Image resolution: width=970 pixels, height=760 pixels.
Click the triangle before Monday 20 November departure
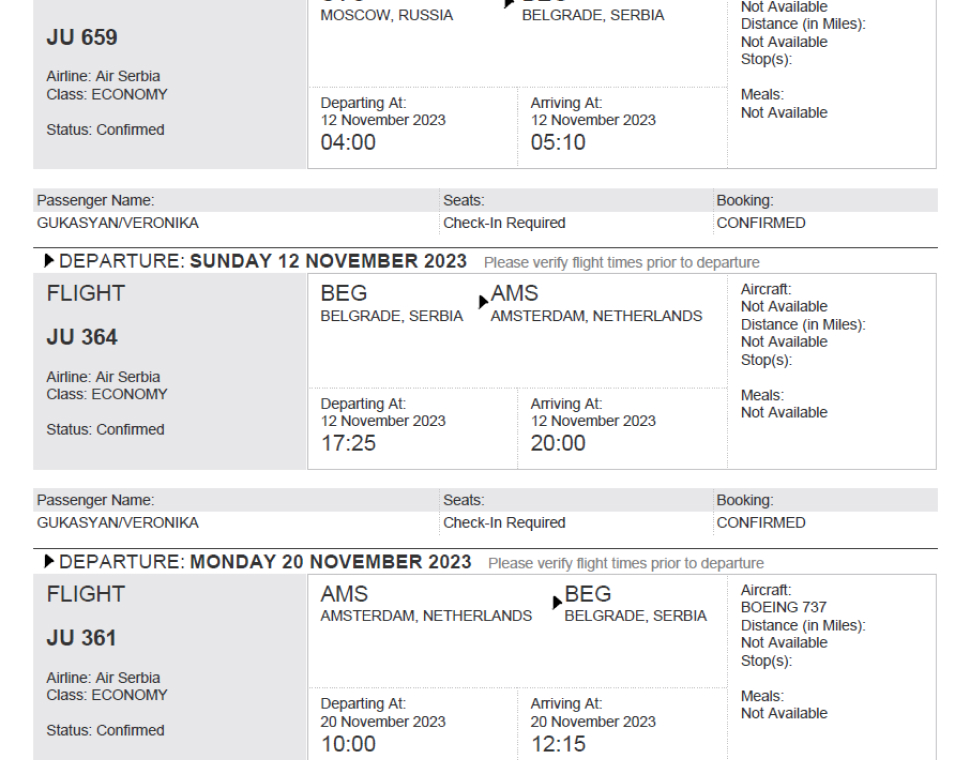49,561
